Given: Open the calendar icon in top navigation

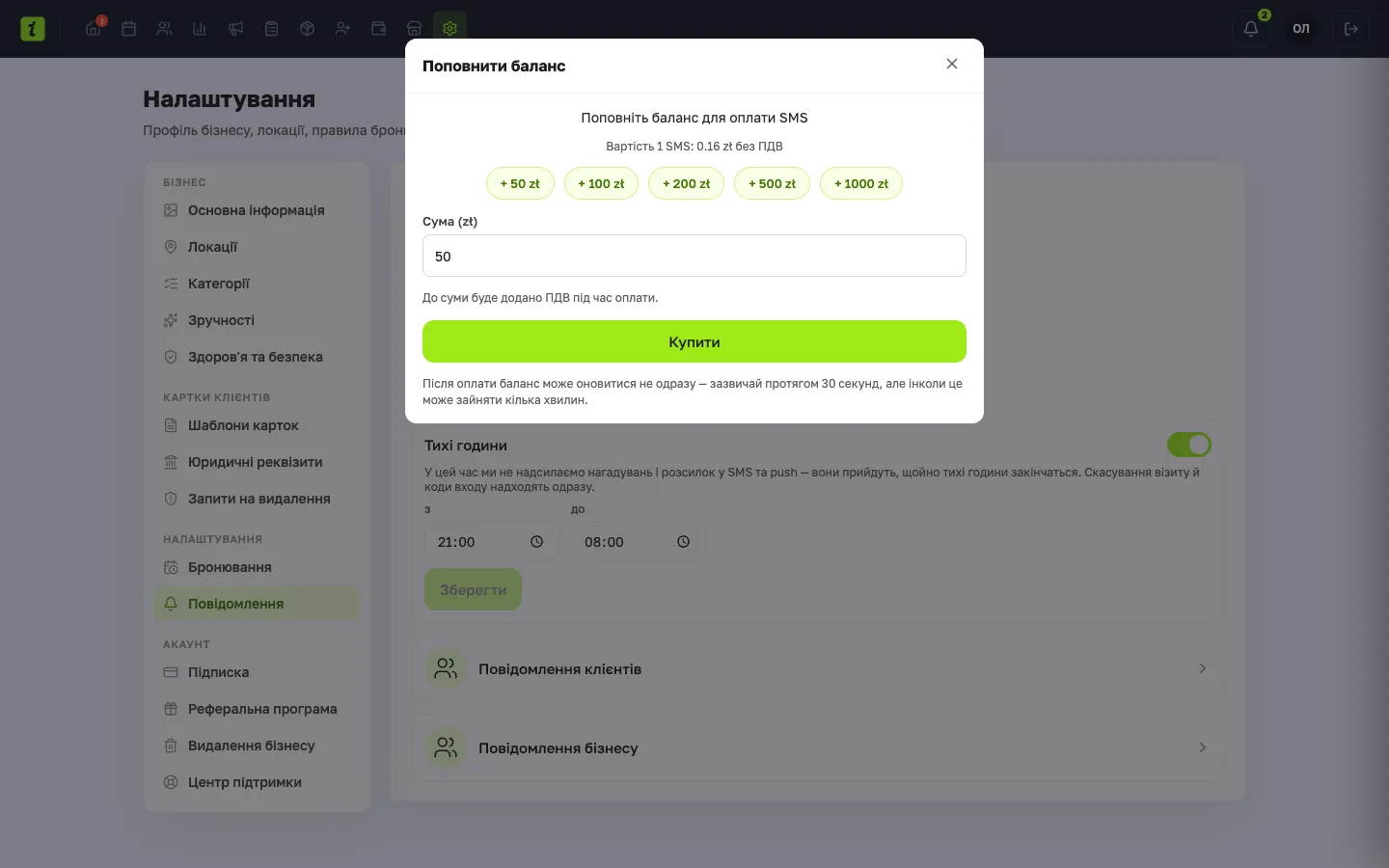Looking at the screenshot, I should (129, 29).
